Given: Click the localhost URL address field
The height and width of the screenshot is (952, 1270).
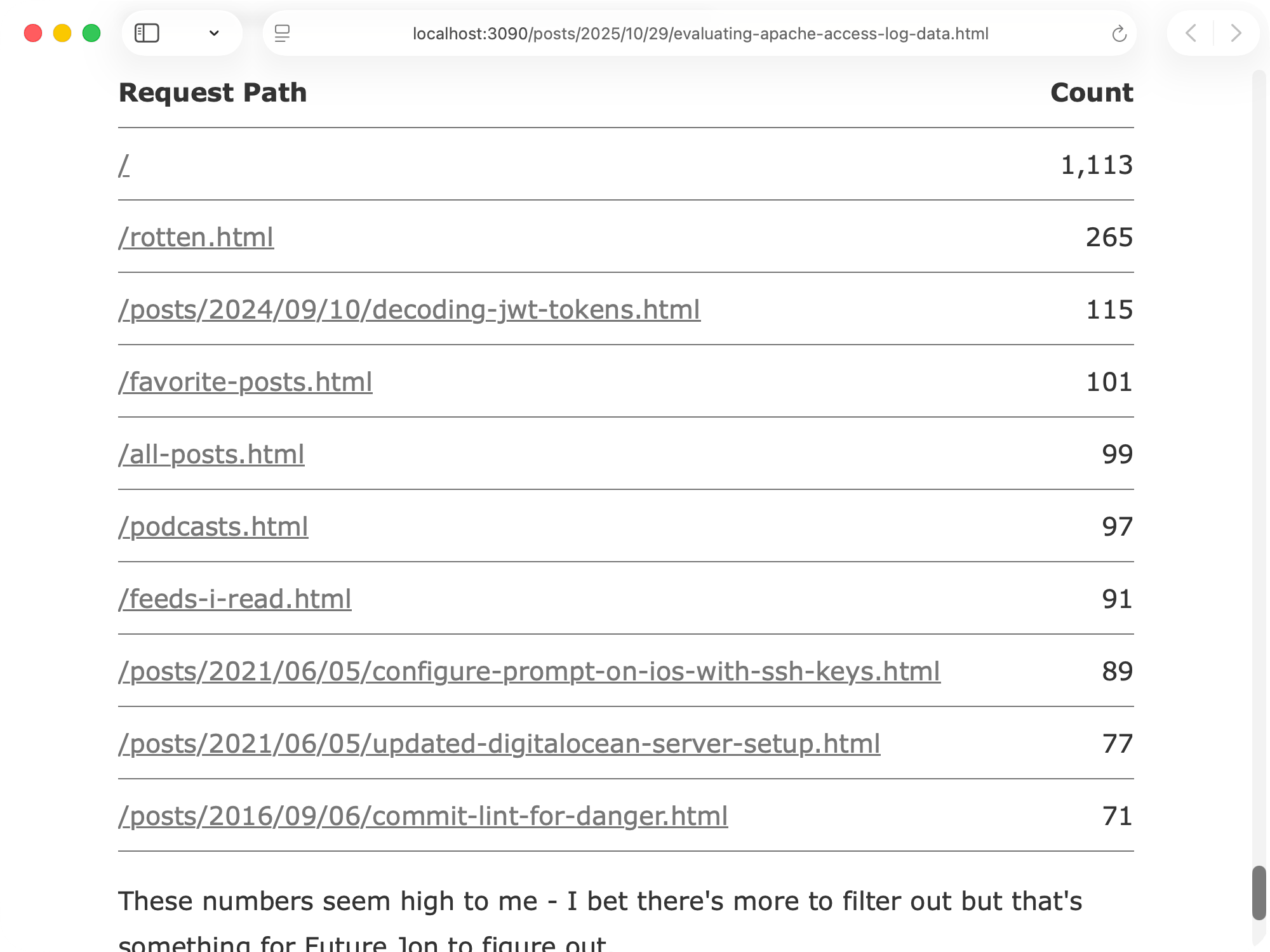Looking at the screenshot, I should tap(700, 34).
